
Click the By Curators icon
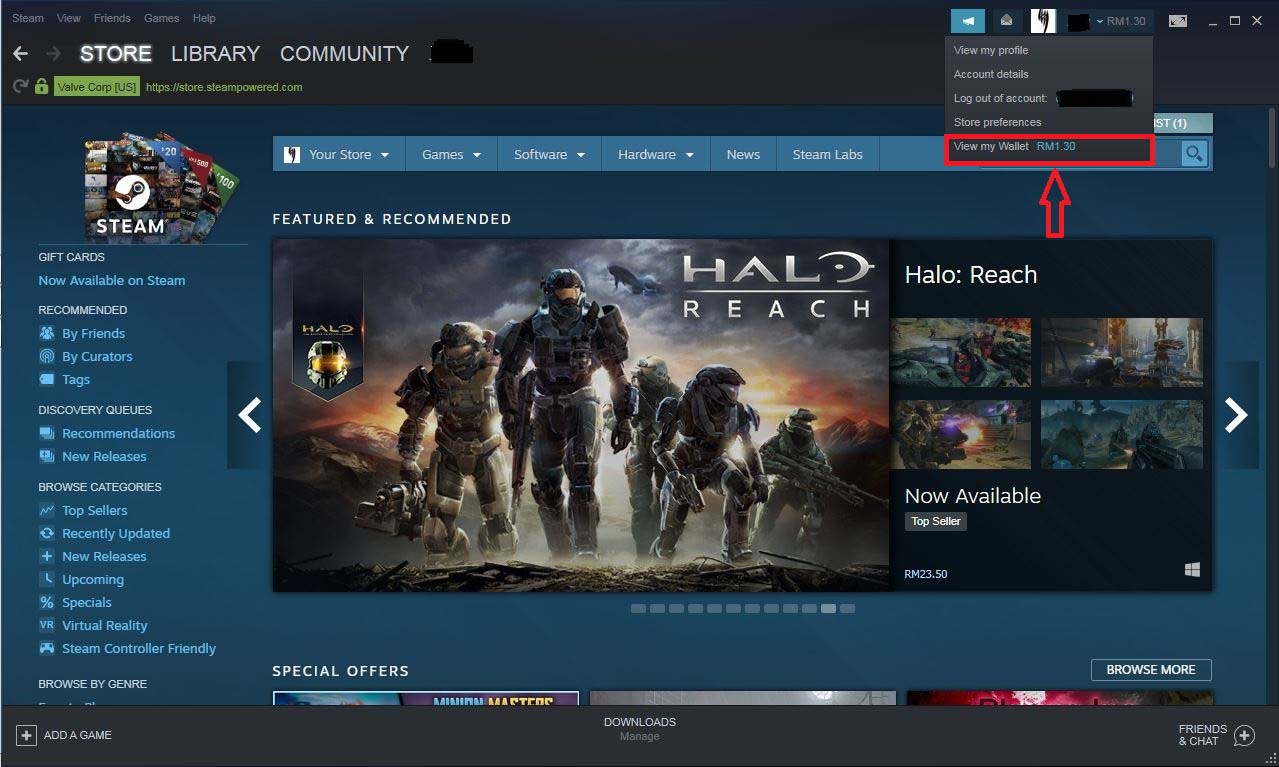pos(47,356)
